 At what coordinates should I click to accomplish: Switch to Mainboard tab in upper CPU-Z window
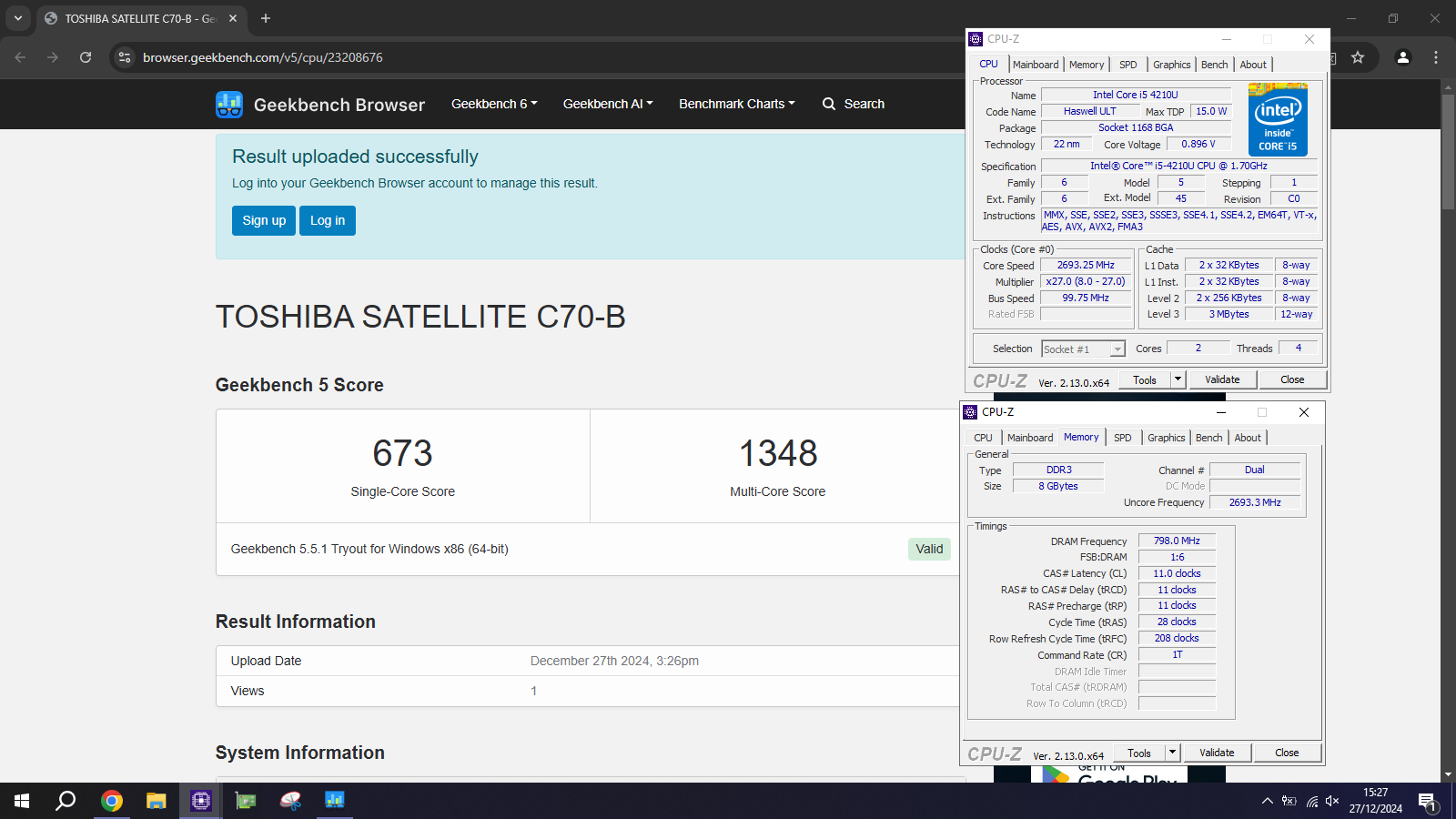pos(1036,65)
